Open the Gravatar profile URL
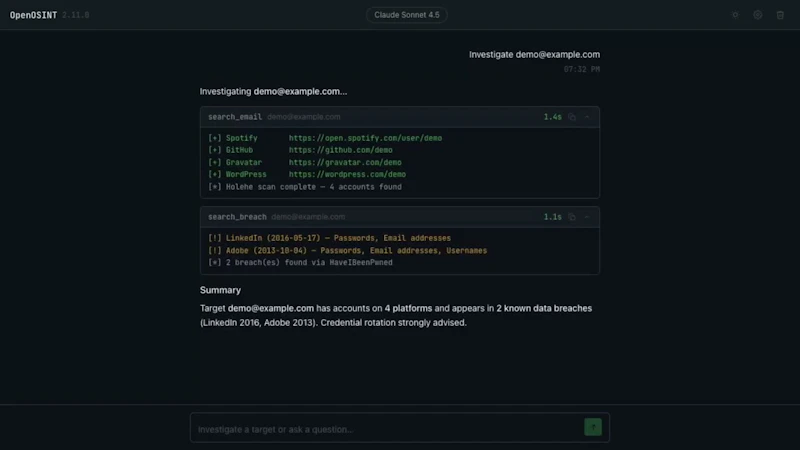This screenshot has height=450, width=800. pyautogui.click(x=345, y=162)
